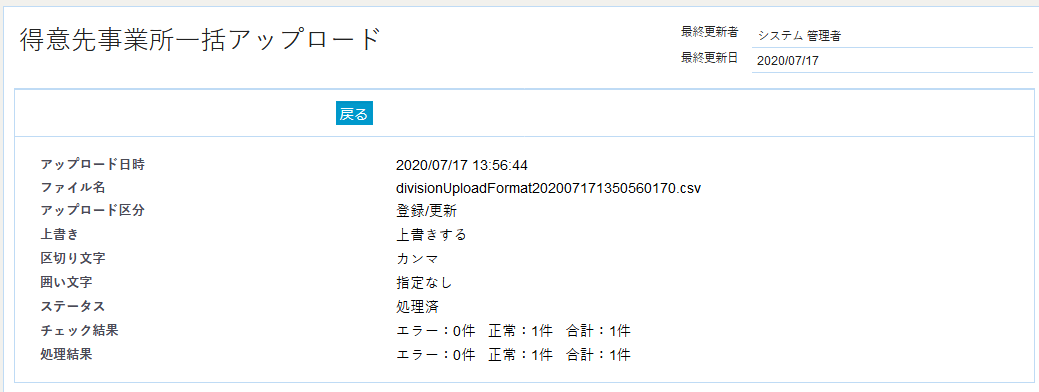Screen dimensions: 1039x392
Task: Click the status value 処理済
Action: click(x=417, y=307)
